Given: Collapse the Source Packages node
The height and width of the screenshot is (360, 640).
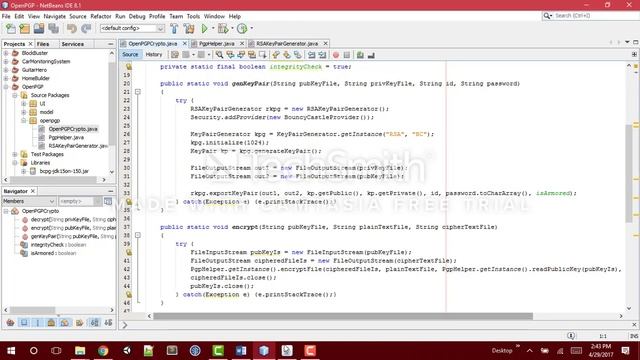Looking at the screenshot, I should pos(15,95).
